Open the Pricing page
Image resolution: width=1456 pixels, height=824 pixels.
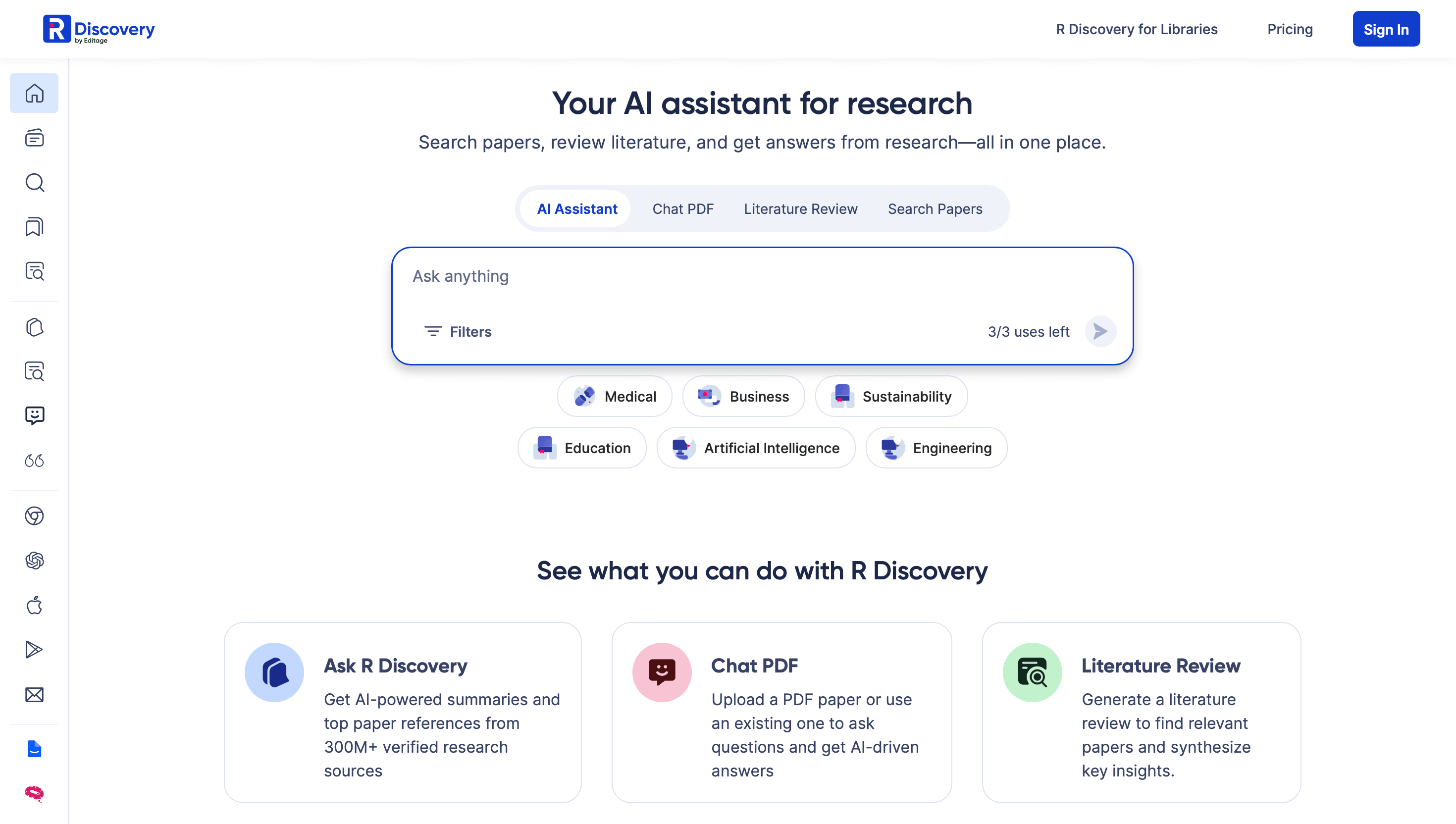pyautogui.click(x=1290, y=29)
